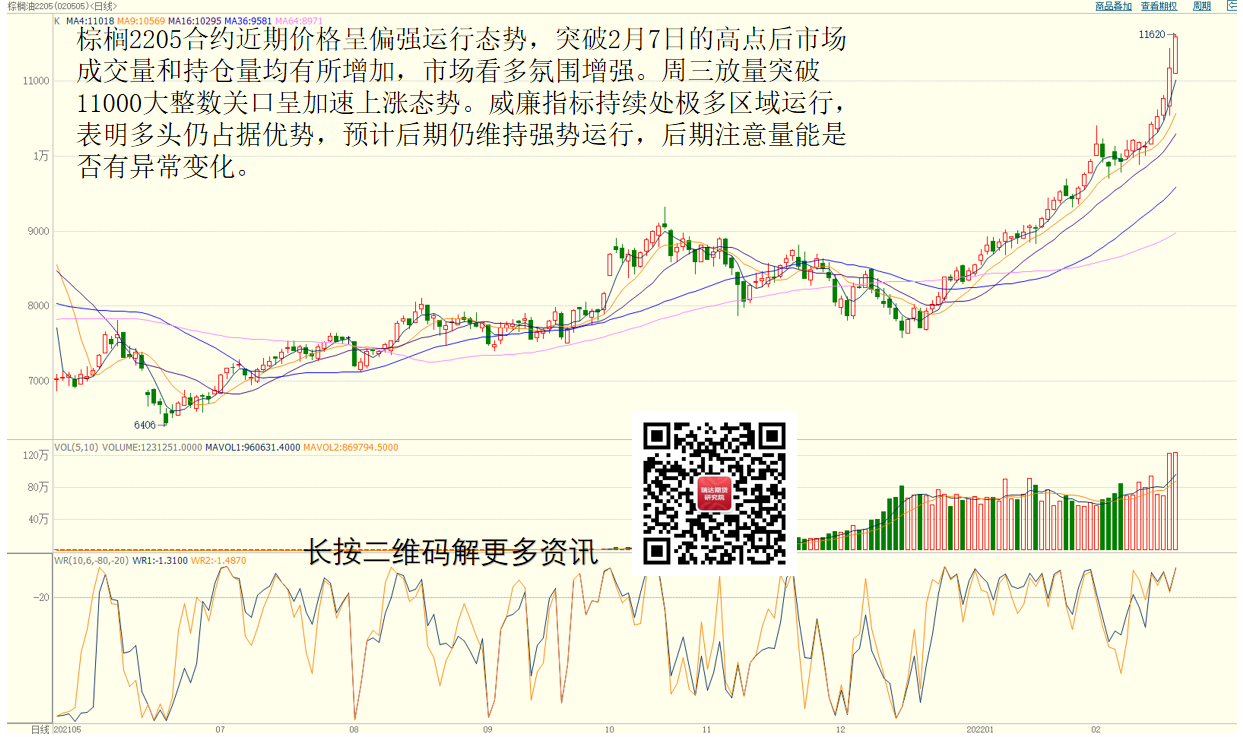
Task: Click the 日线 label at bottom left
Action: [x=40, y=729]
